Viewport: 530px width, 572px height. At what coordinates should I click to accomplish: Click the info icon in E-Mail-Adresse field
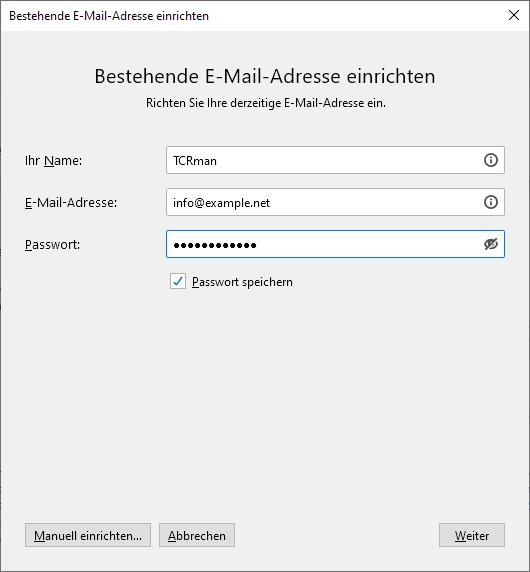point(491,202)
